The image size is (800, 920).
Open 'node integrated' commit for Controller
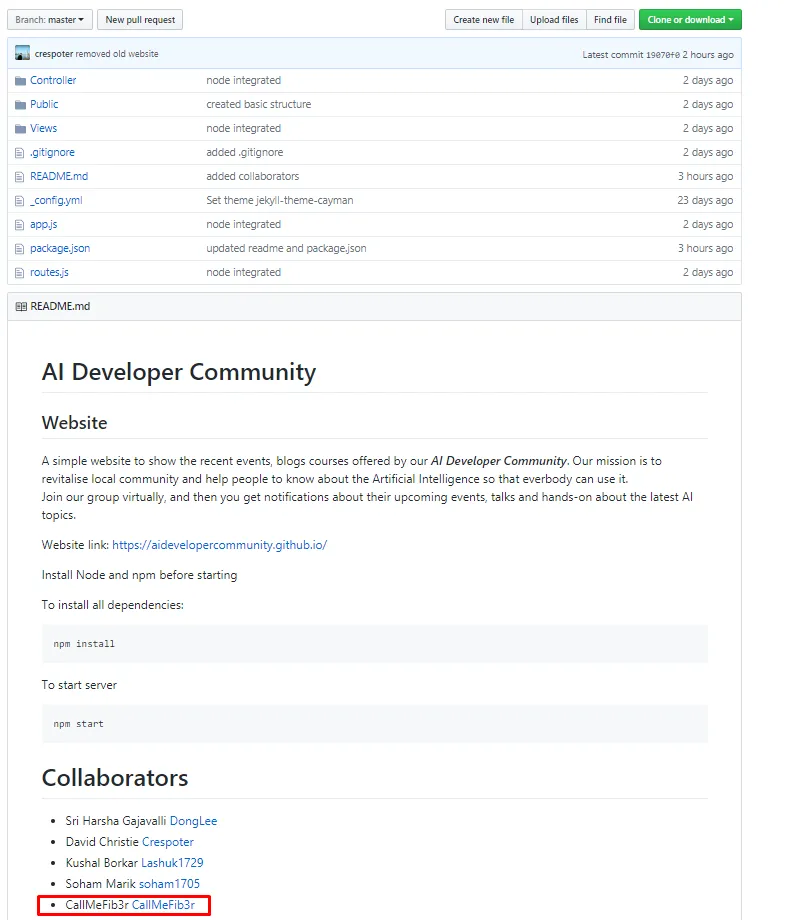(244, 80)
